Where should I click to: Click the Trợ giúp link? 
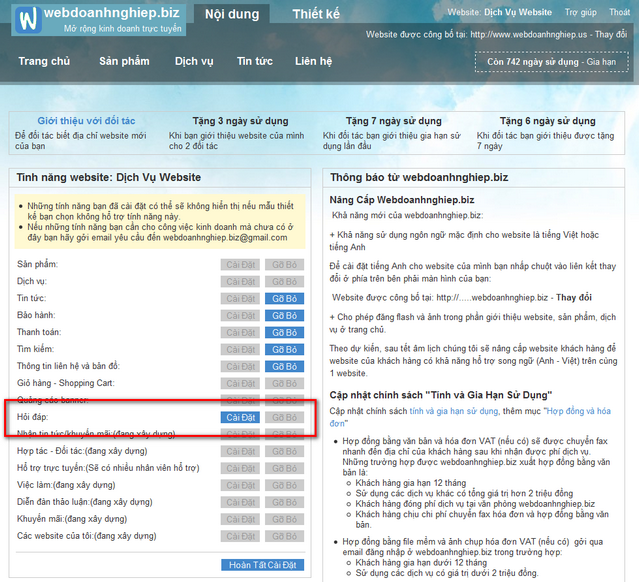click(x=581, y=12)
